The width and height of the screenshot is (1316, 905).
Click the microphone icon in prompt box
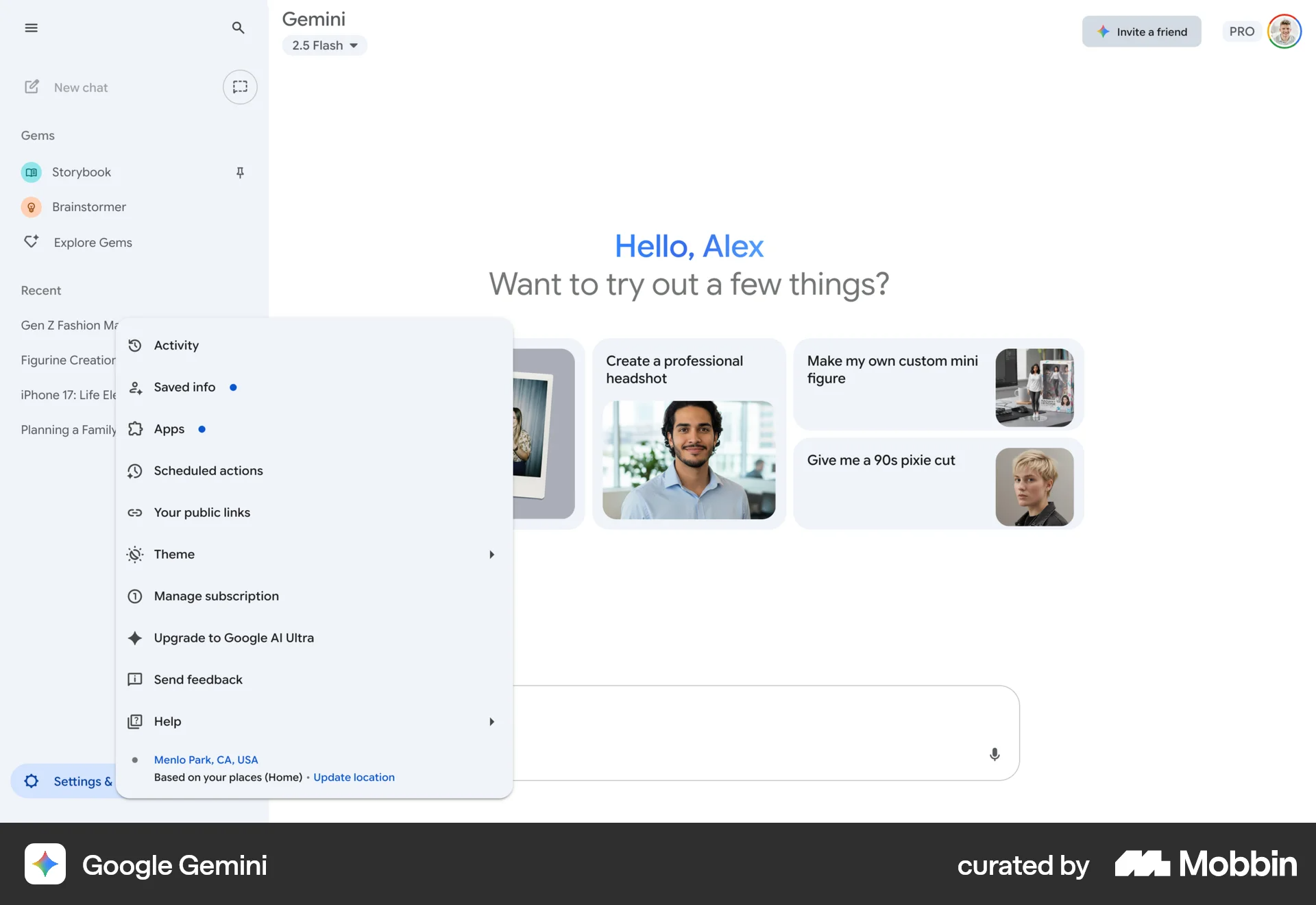click(995, 754)
